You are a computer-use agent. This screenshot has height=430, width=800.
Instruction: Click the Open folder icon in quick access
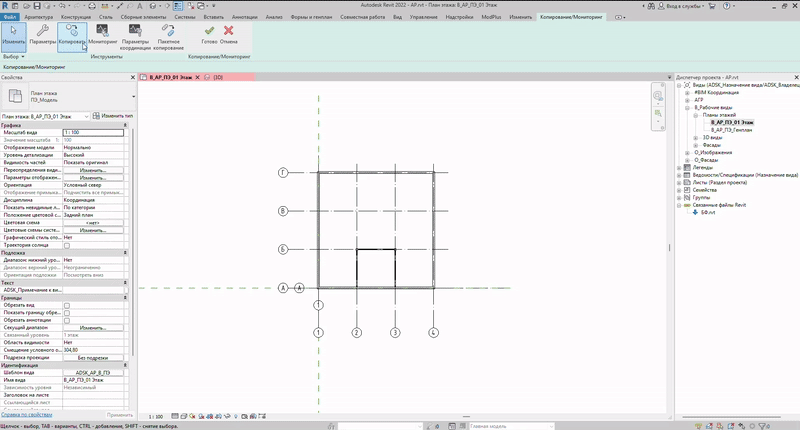(x=27, y=6)
